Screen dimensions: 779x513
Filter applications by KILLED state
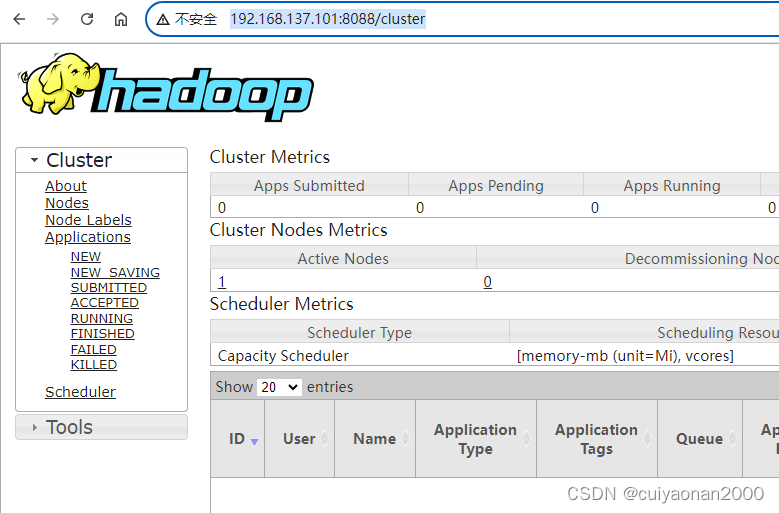point(93,365)
